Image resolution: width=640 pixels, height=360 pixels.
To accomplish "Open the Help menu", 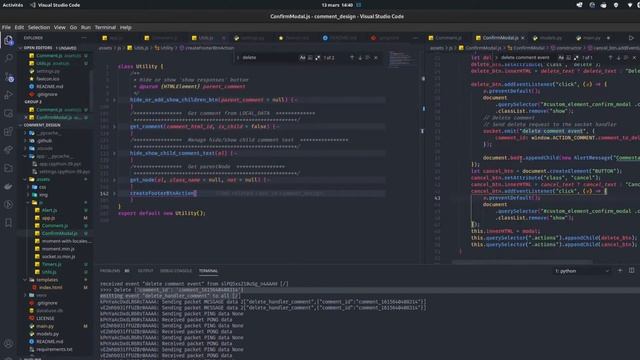I will pos(126,27).
